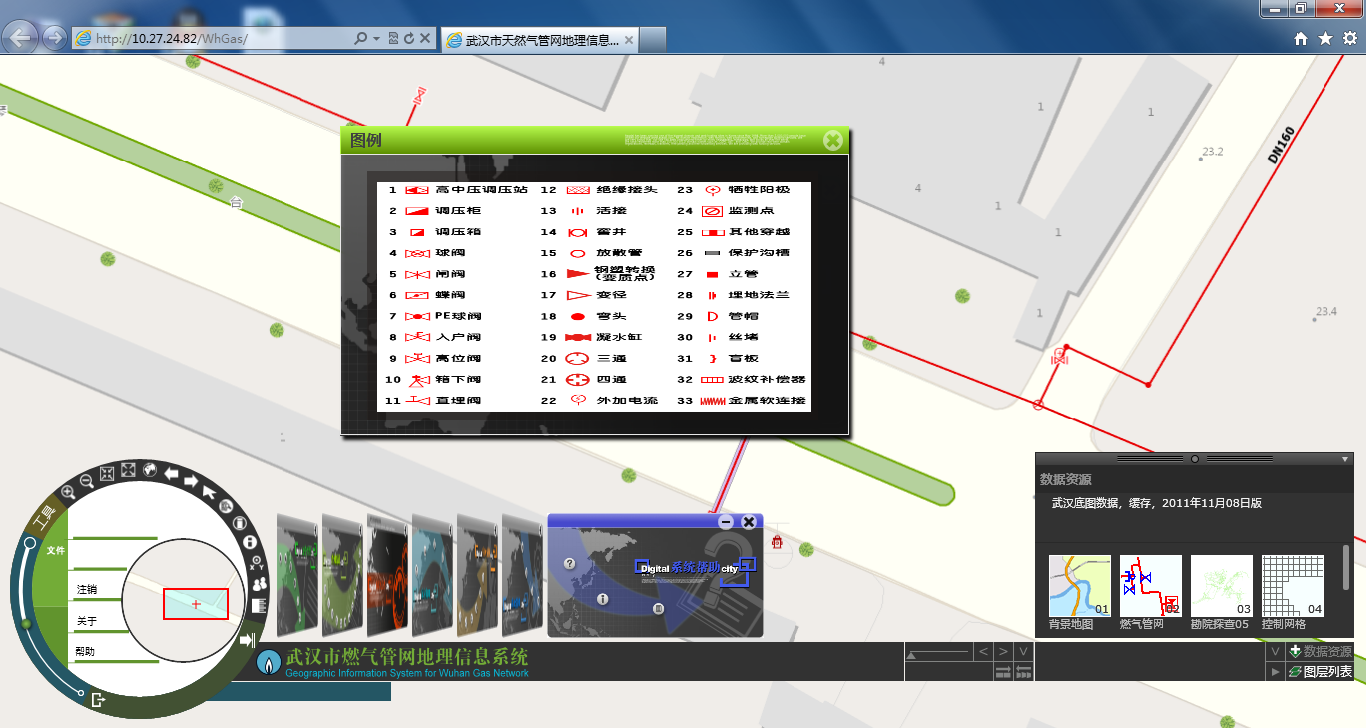Expand the 图层列表 layer list arrow
Image resolution: width=1366 pixels, height=728 pixels.
1274,672
